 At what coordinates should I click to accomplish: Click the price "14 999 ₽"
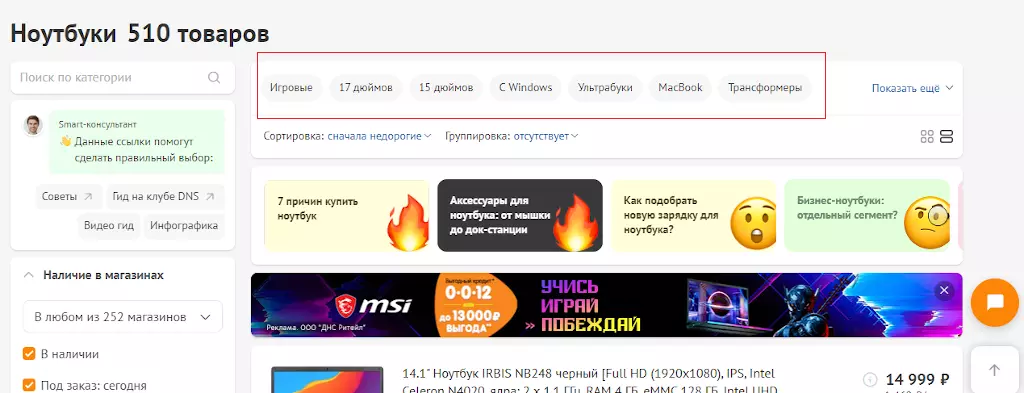pyautogui.click(x=917, y=379)
